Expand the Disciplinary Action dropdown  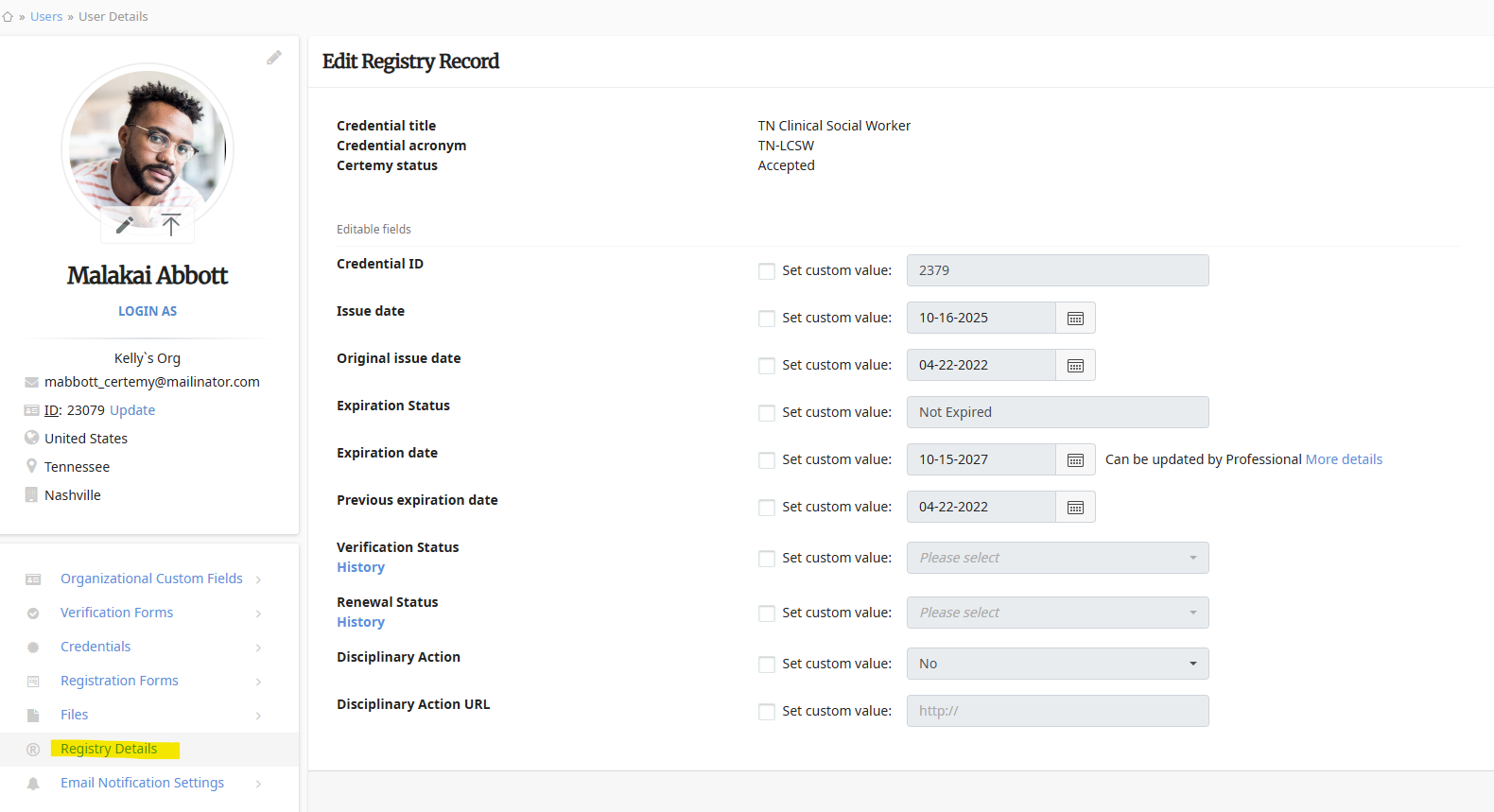point(1057,664)
